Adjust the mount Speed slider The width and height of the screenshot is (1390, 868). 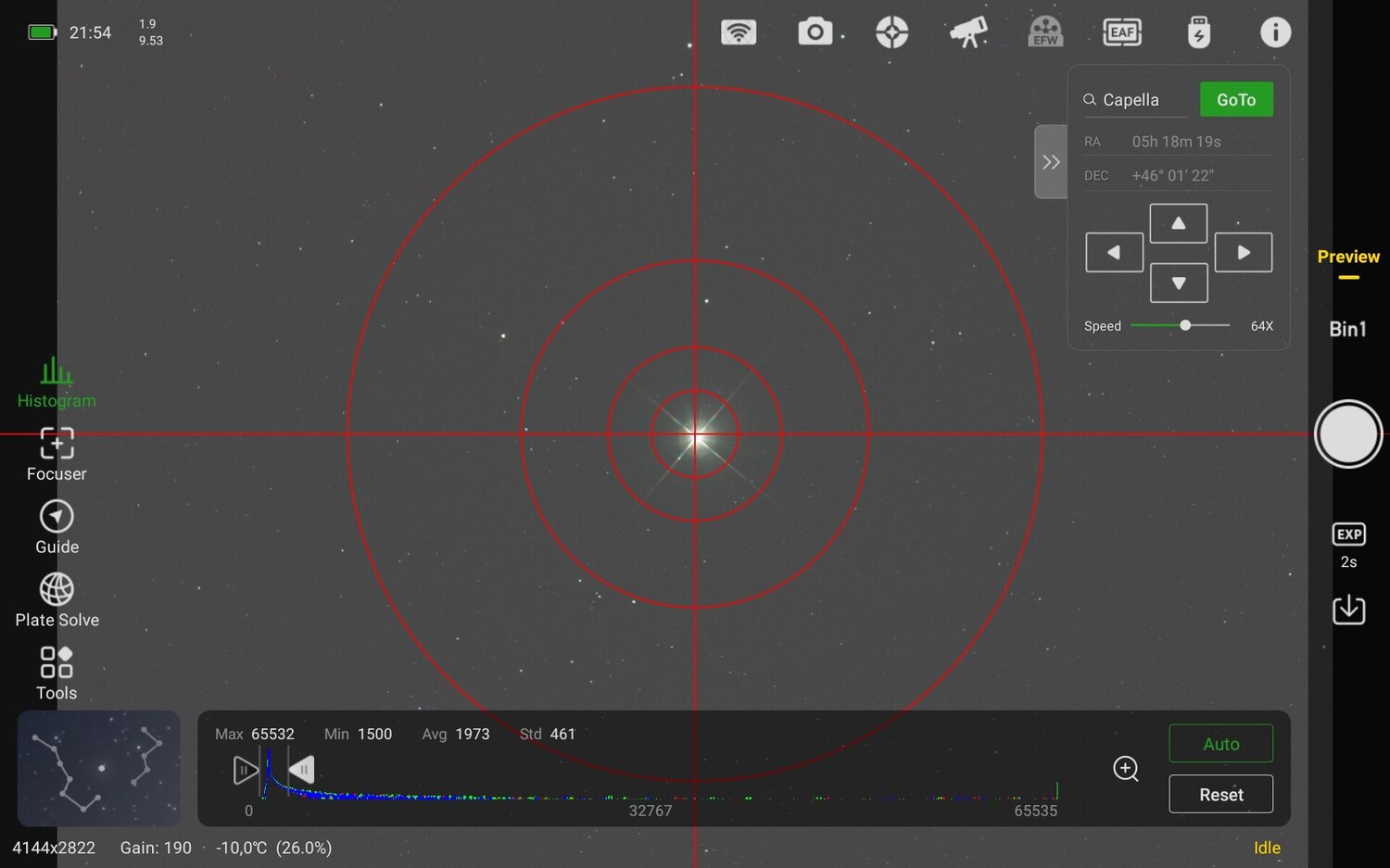[1185, 325]
